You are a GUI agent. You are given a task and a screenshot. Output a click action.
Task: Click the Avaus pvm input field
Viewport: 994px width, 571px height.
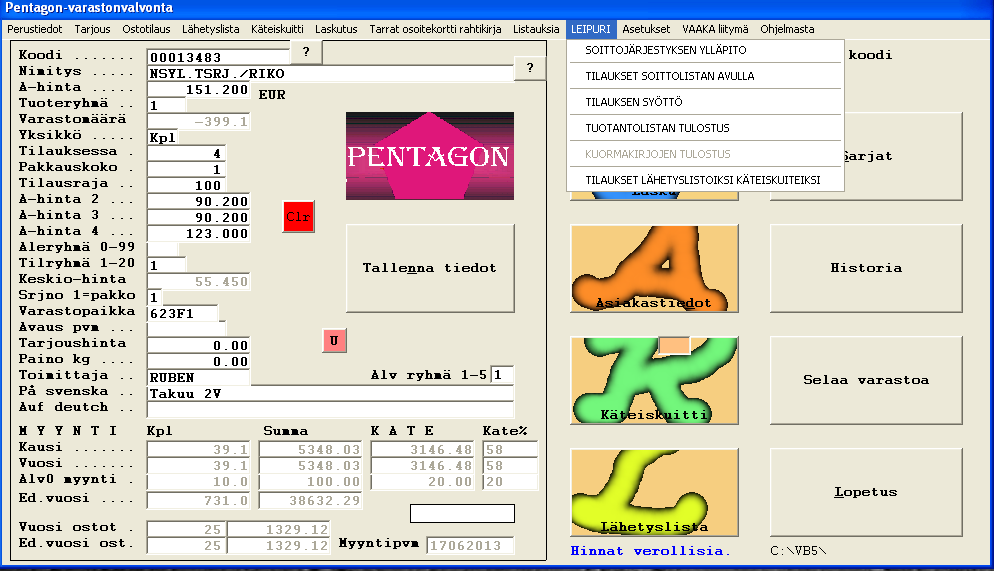coord(186,329)
